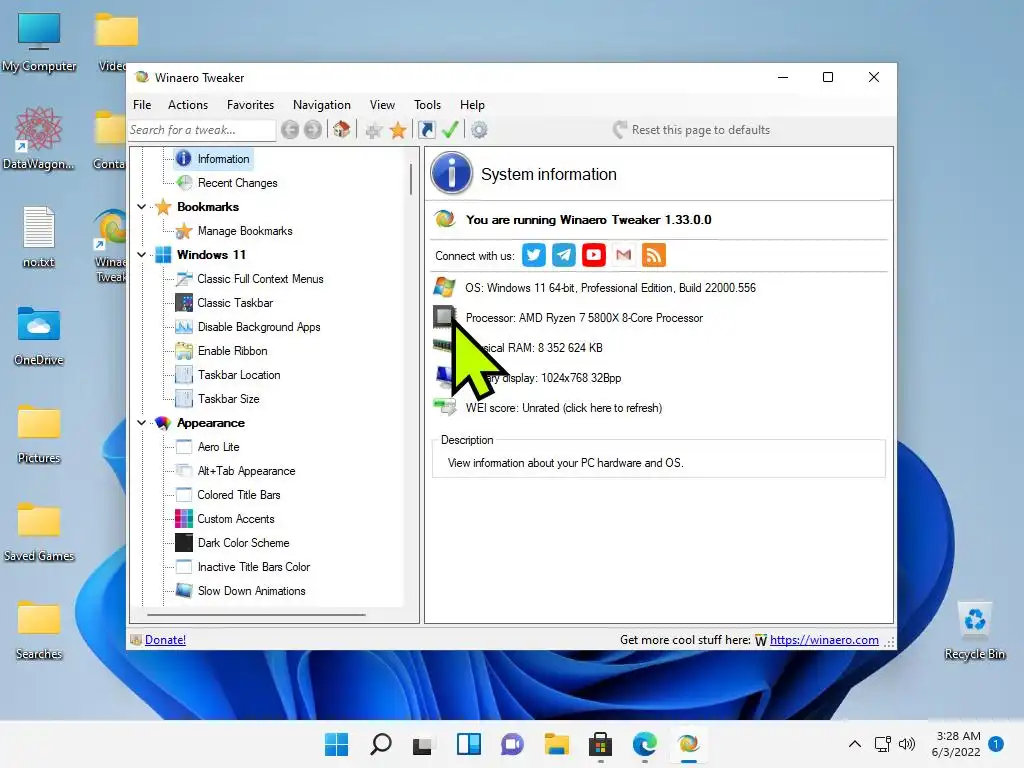Screen dimensions: 1024x768
Task: Click the Windows Start button
Action: [x=337, y=744]
